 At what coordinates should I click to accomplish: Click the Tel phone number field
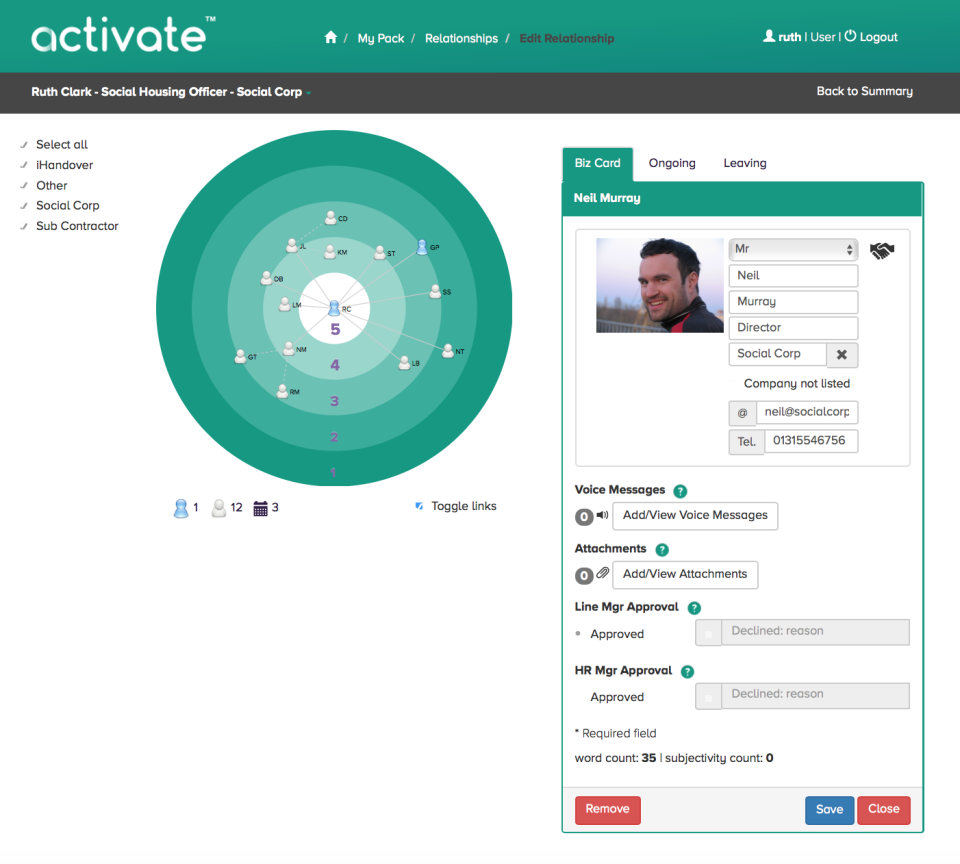click(811, 441)
